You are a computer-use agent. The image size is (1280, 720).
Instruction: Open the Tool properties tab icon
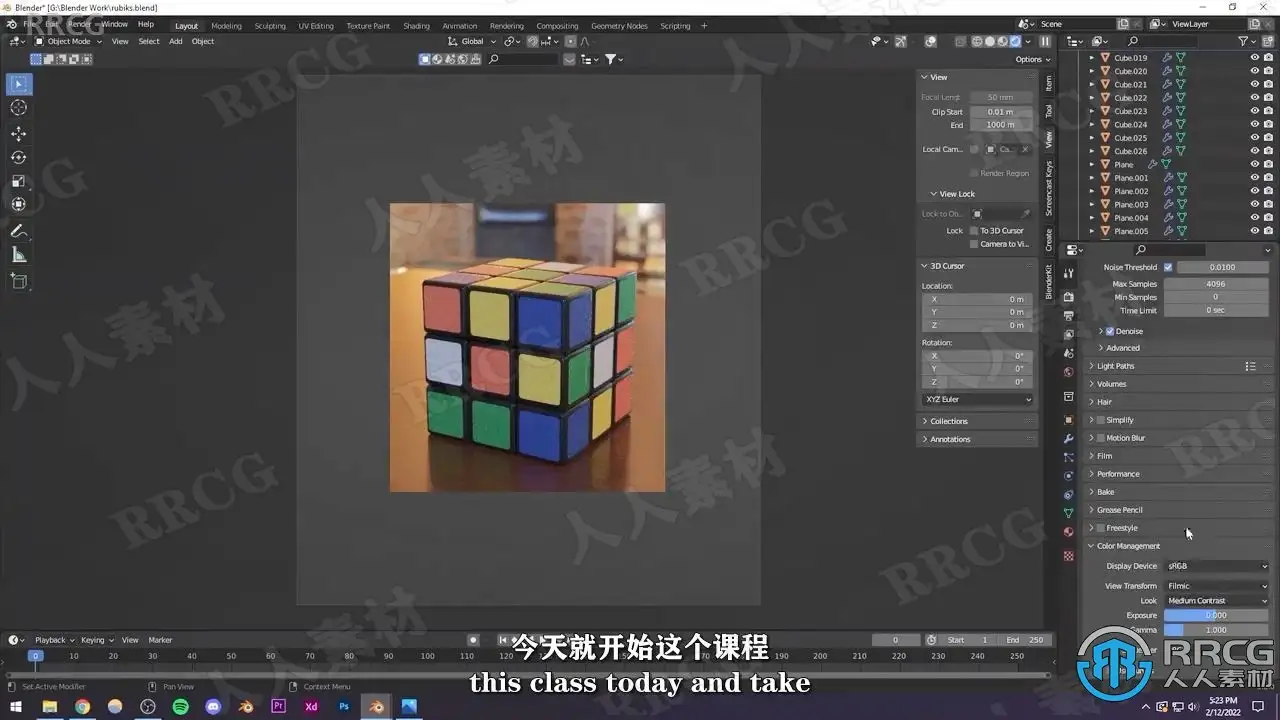click(x=1068, y=273)
